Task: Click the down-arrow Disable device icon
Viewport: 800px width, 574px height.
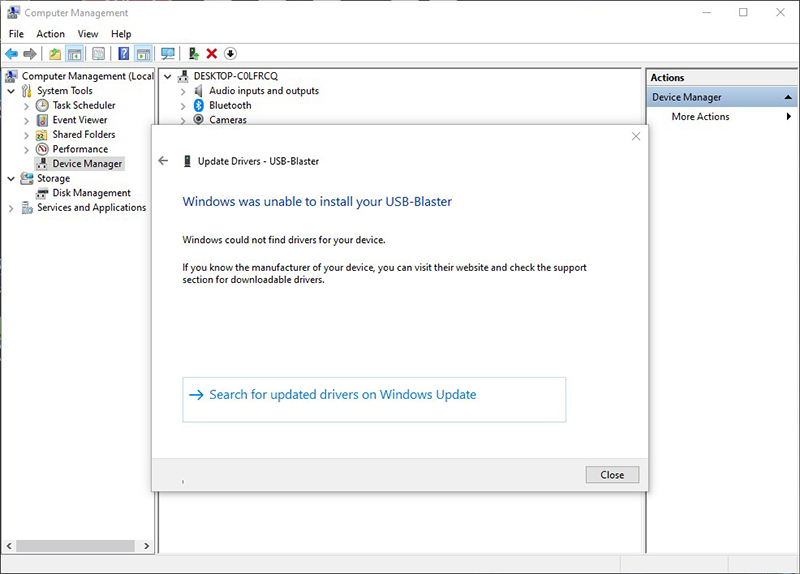Action: click(230, 54)
